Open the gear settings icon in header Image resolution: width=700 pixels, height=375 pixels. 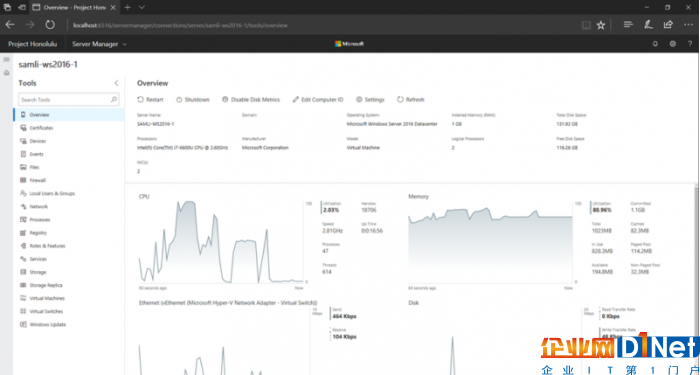[673, 44]
